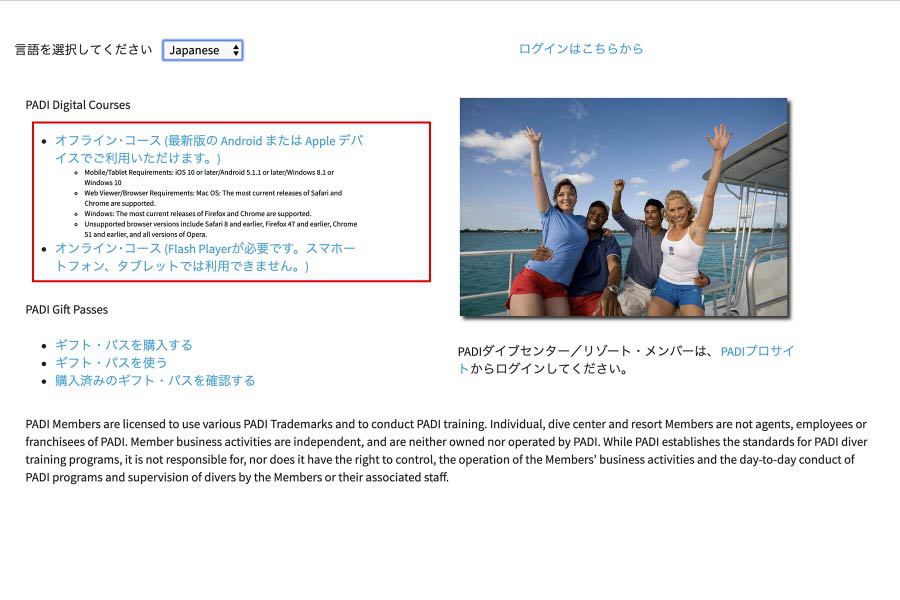The image size is (900, 600).
Task: Click the PADI Members disclaimer paragraph
Action: point(446,450)
